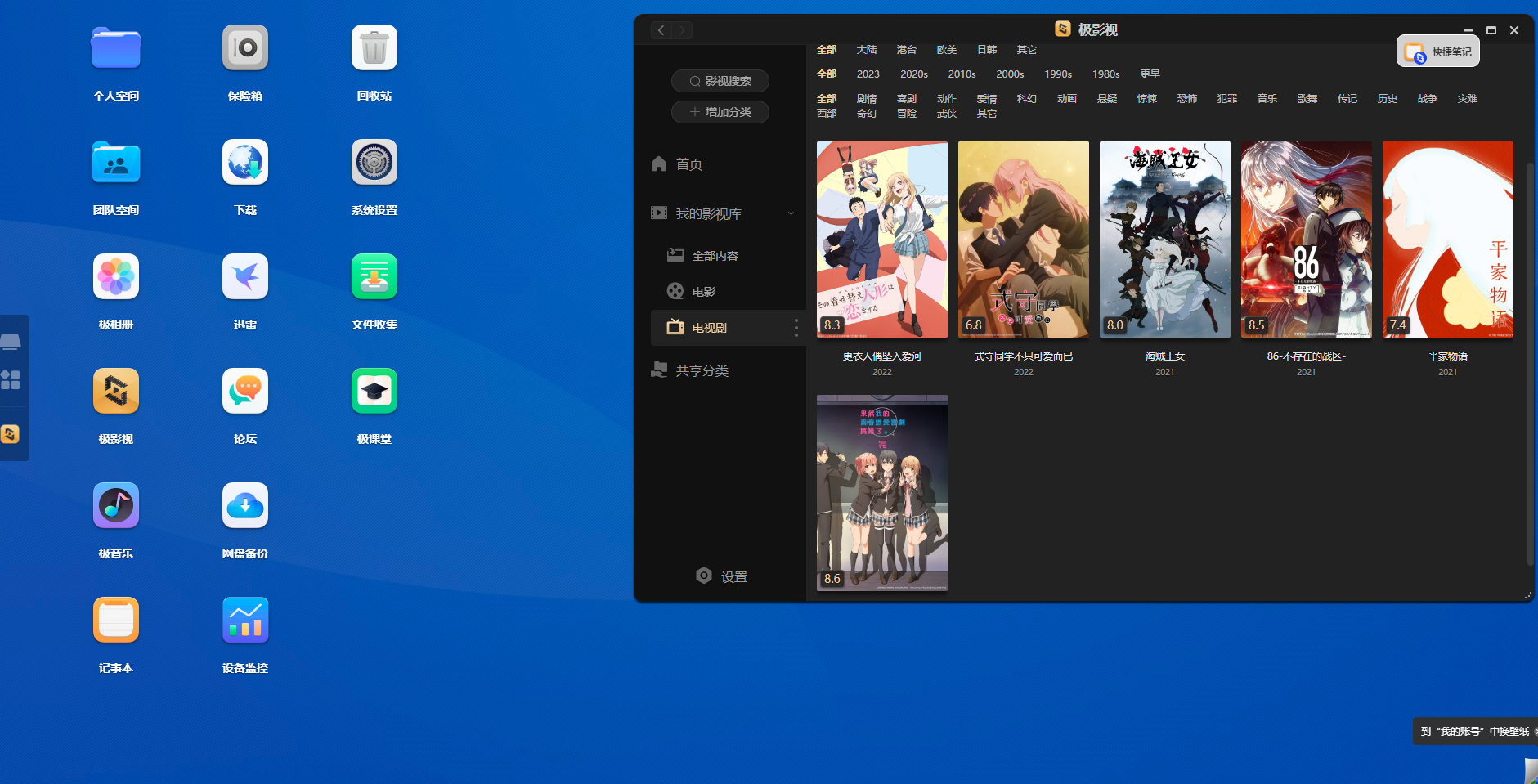Filter by genre 喜剧
The height and width of the screenshot is (784, 1538).
(x=907, y=99)
